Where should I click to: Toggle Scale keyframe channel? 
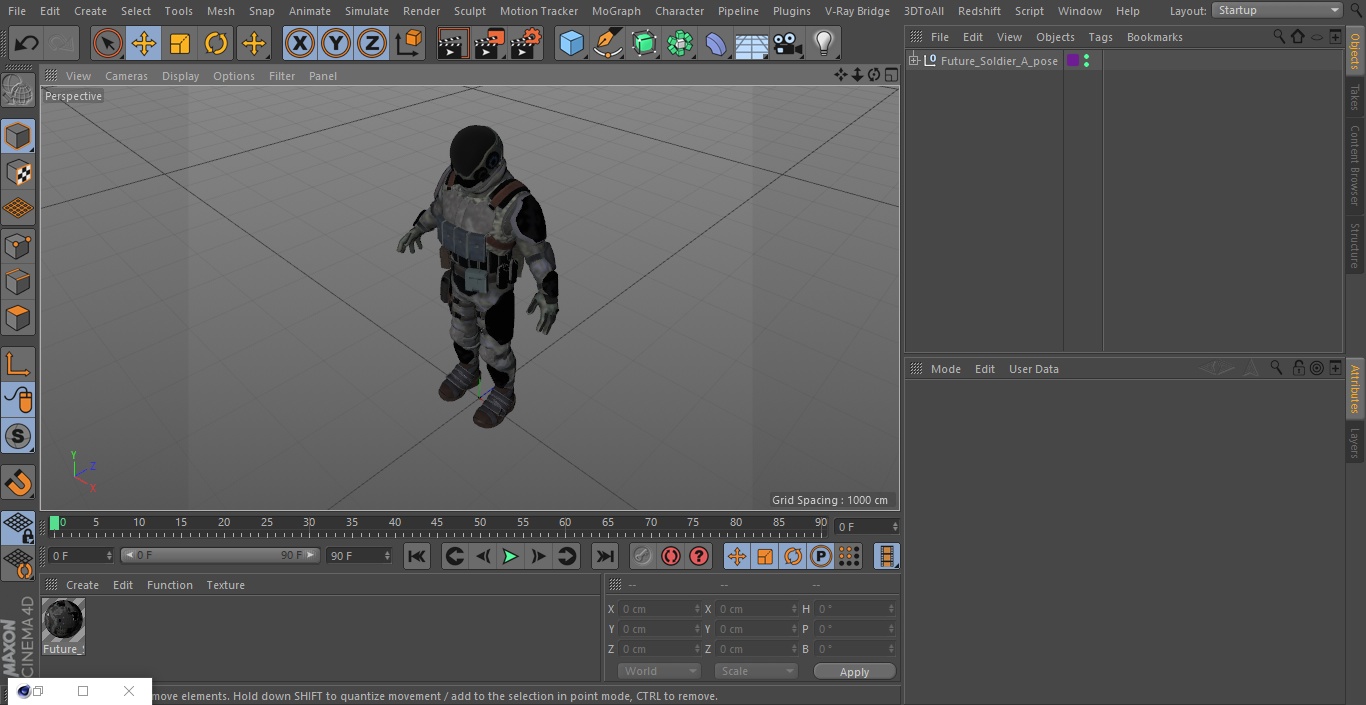click(x=765, y=556)
